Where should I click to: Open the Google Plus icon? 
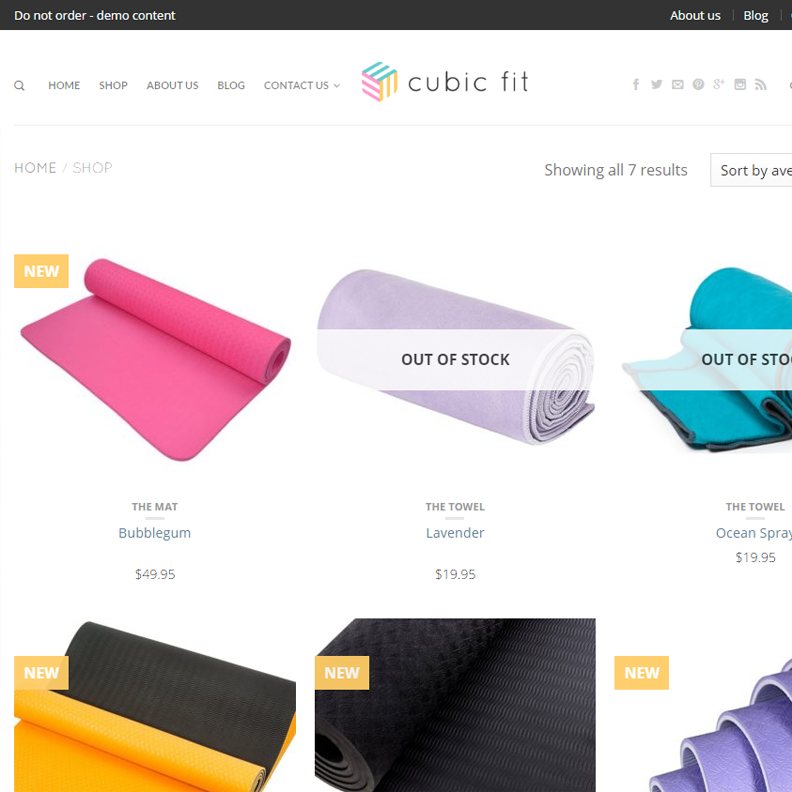tap(719, 84)
